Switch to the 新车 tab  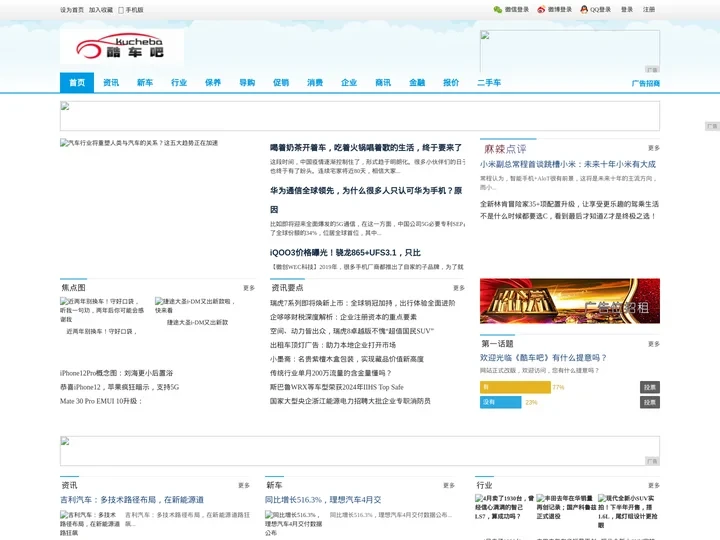(x=145, y=83)
